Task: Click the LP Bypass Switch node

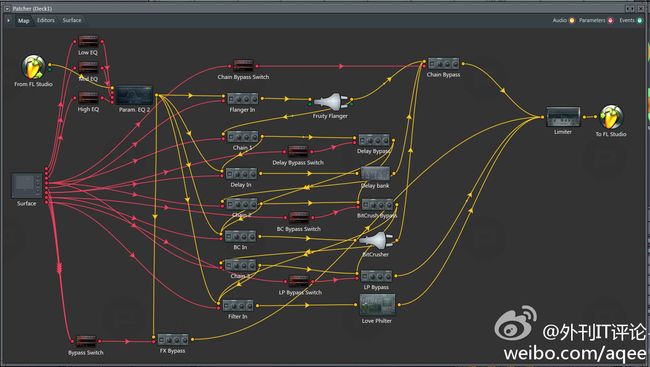Action: click(299, 281)
